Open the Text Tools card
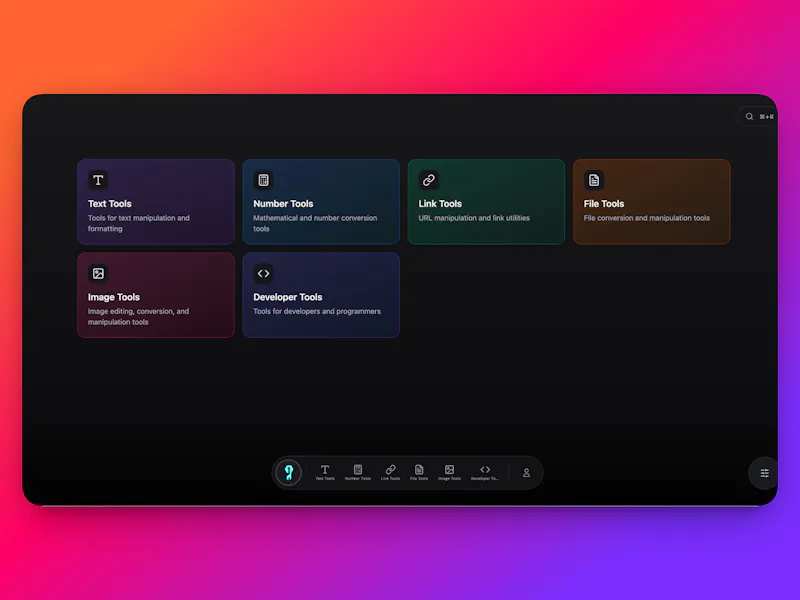The height and width of the screenshot is (600, 800). tap(156, 202)
